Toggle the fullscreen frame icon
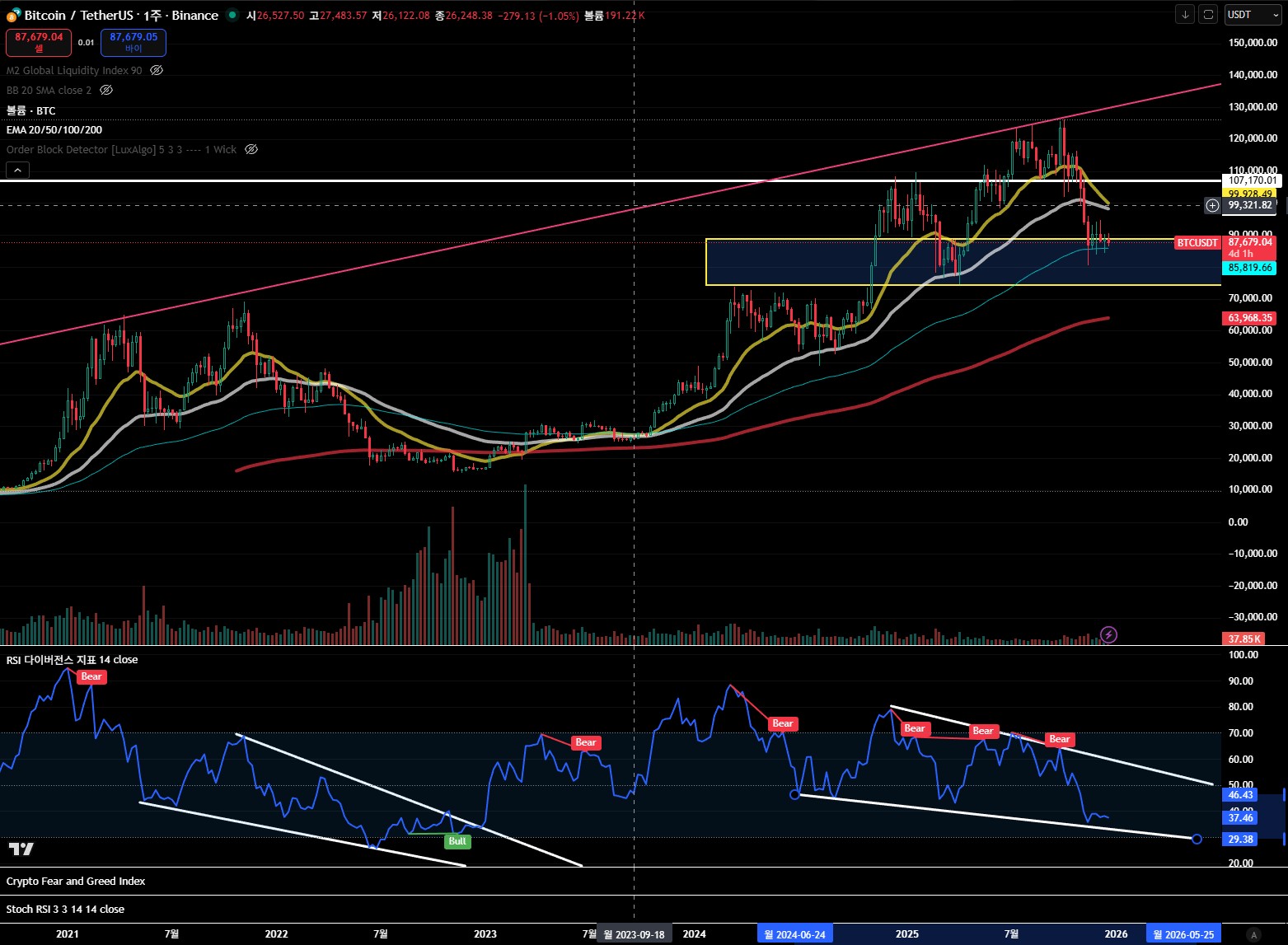This screenshot has height=945, width=1288. pos(1208,15)
